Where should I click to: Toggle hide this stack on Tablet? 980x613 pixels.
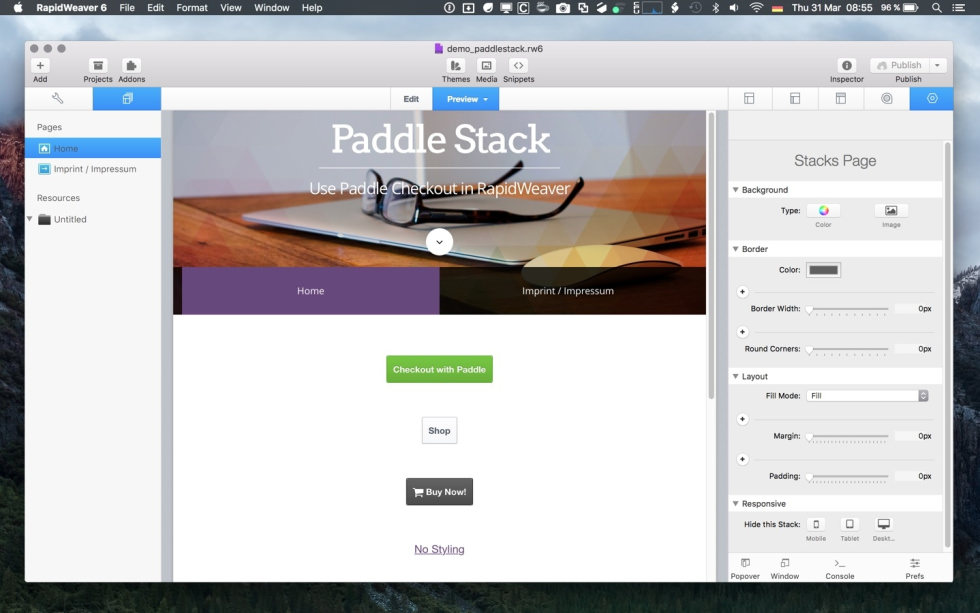[x=849, y=524]
